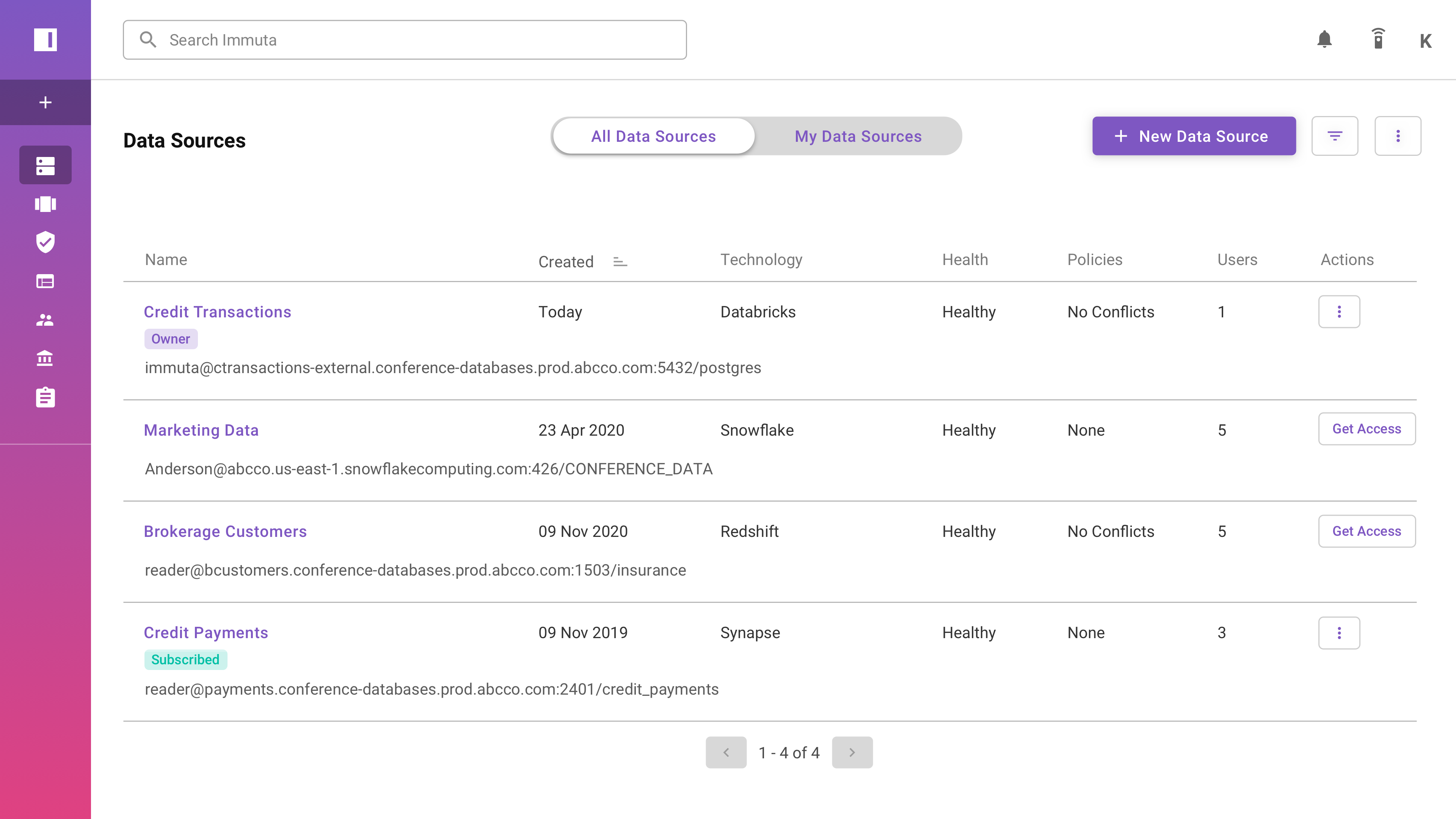The width and height of the screenshot is (1456, 819).
Task: Click the New Data Source button
Action: pos(1194,136)
